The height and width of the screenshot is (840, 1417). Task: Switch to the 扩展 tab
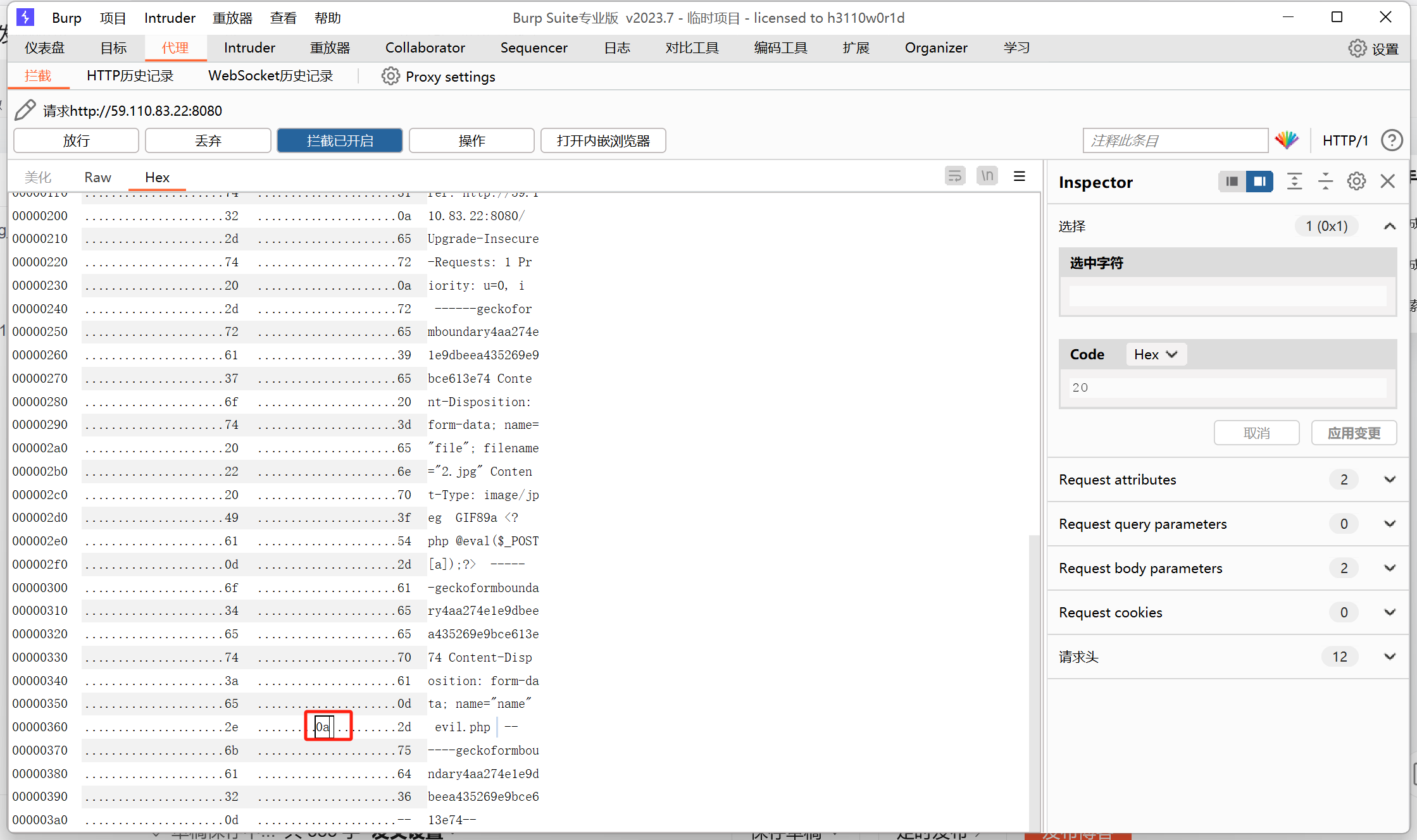(x=856, y=47)
